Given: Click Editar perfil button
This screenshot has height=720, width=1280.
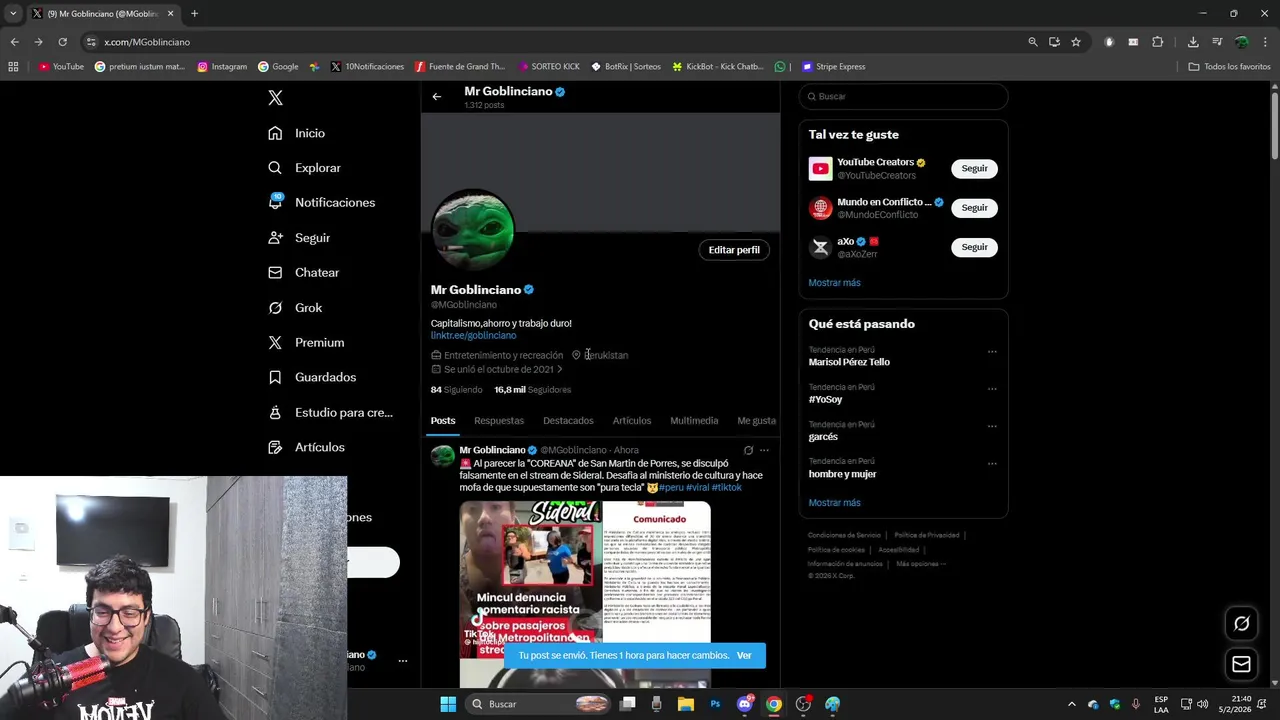Looking at the screenshot, I should 734,250.
